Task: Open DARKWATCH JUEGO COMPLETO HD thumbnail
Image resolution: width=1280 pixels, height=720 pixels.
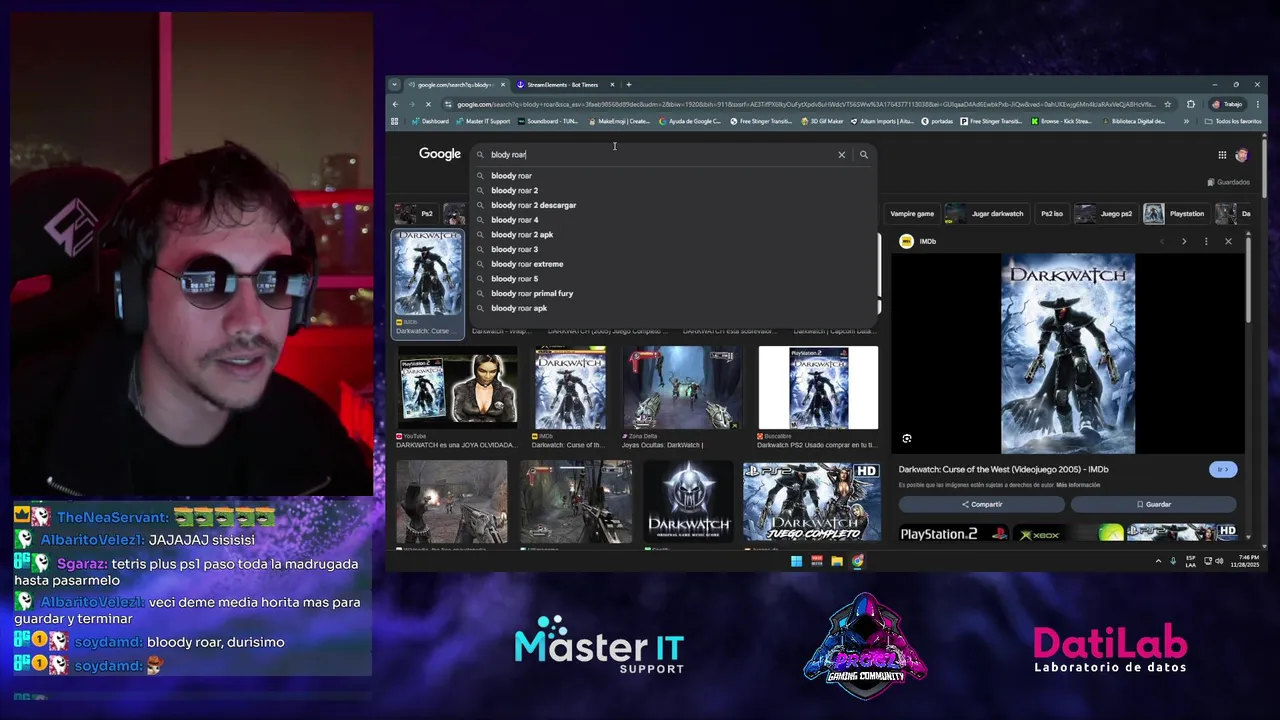Action: coord(811,502)
